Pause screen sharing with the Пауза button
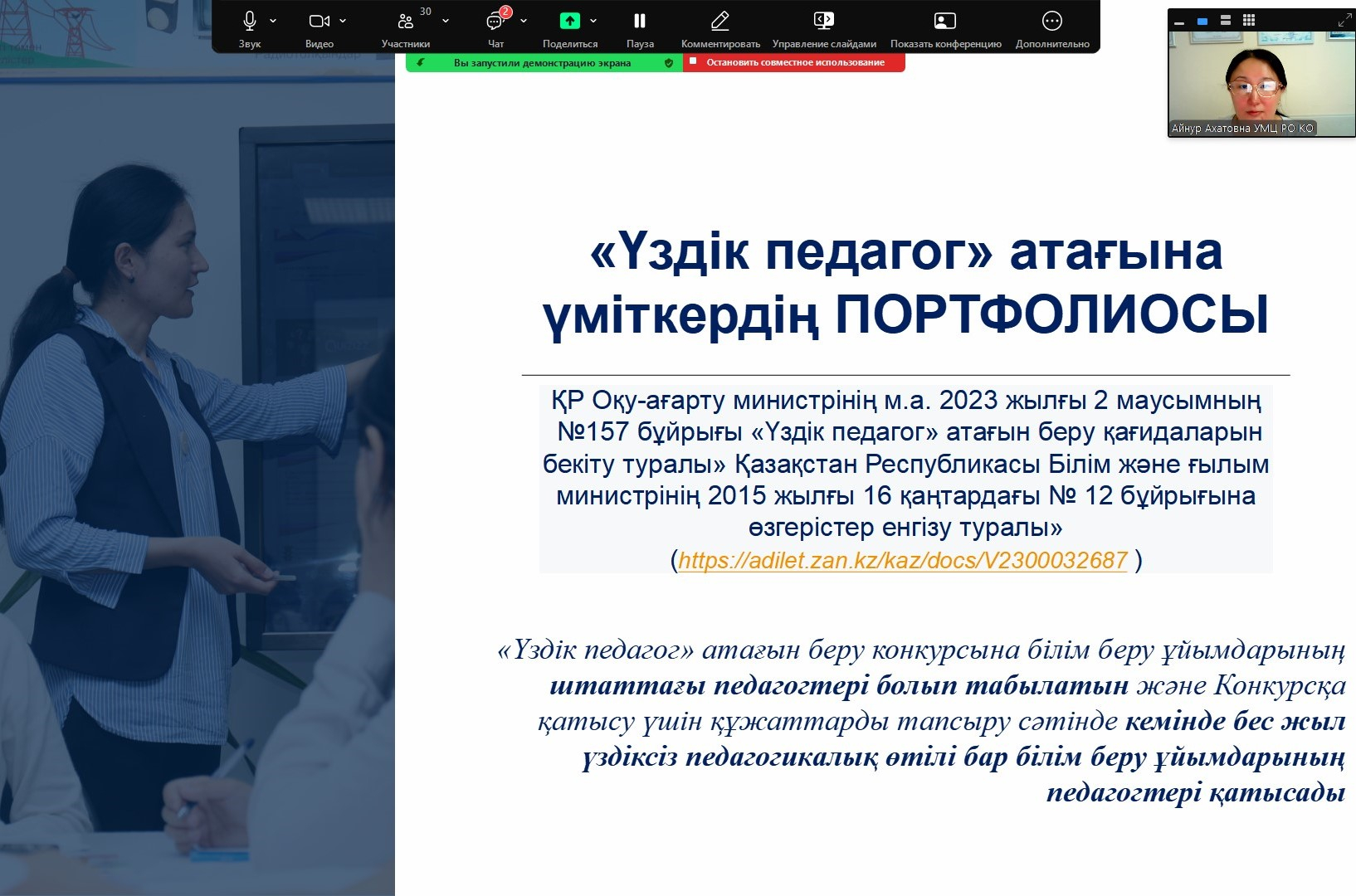Image resolution: width=1356 pixels, height=896 pixels. coord(639,22)
